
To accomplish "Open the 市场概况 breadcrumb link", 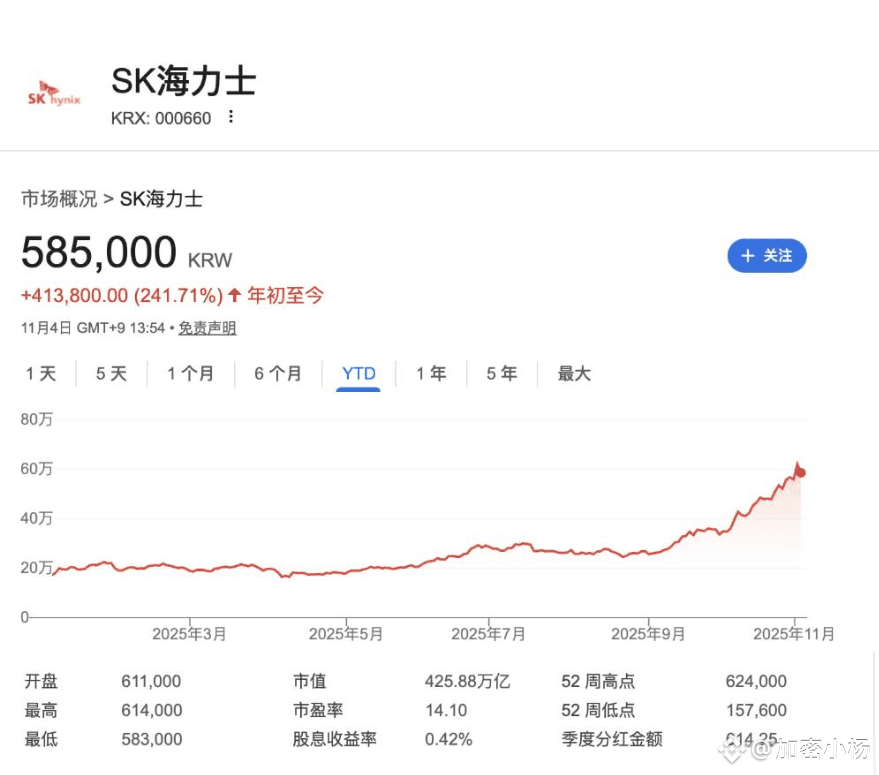I will 59,199.
